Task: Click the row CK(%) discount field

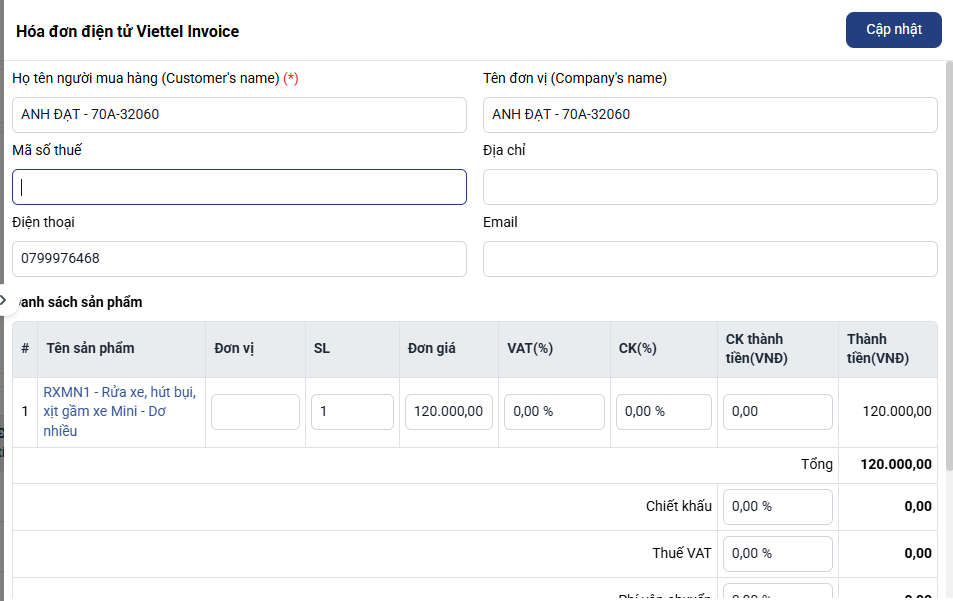Action: pyautogui.click(x=664, y=412)
